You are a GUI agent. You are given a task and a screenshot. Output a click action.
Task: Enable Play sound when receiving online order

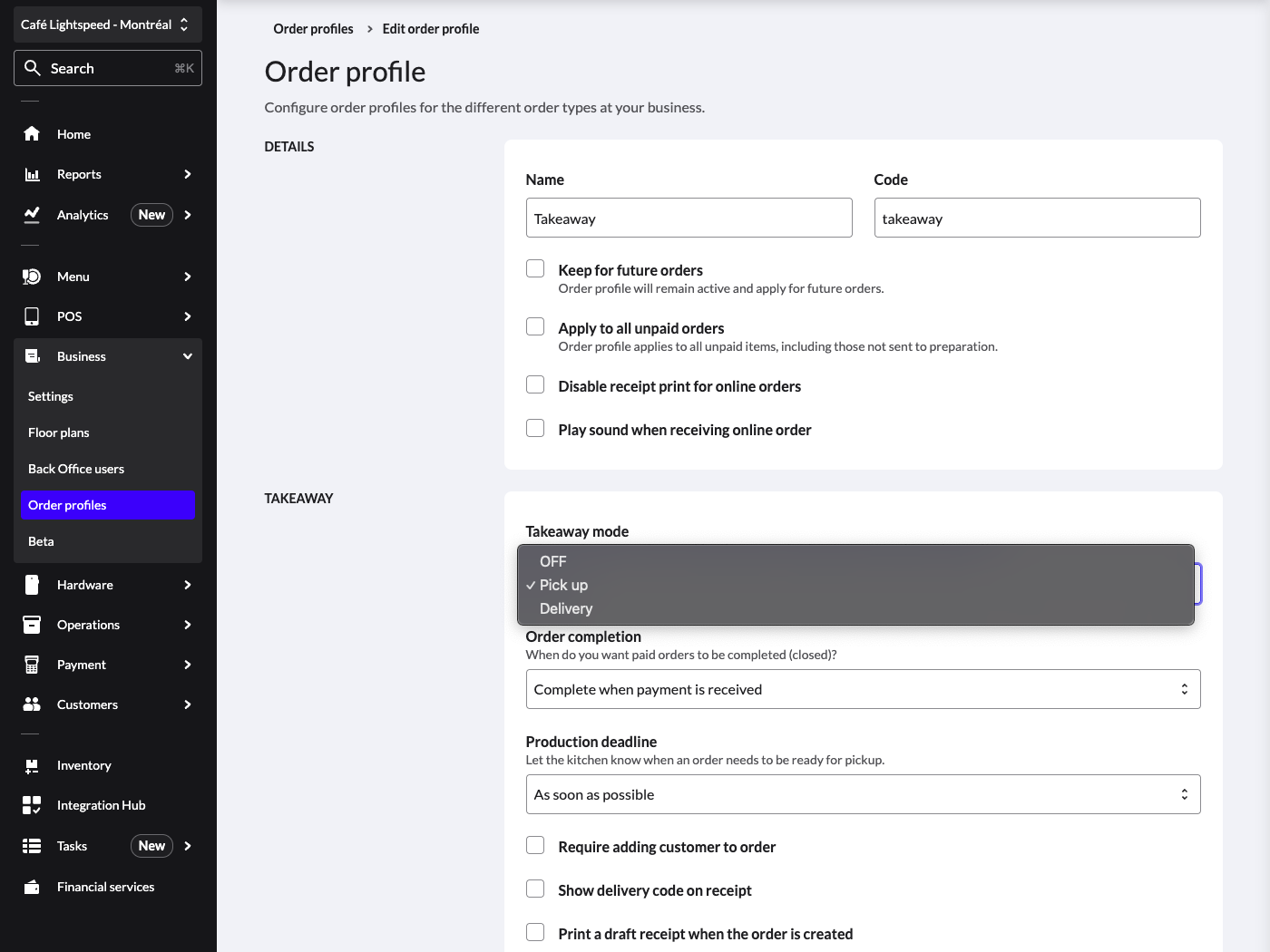535,428
